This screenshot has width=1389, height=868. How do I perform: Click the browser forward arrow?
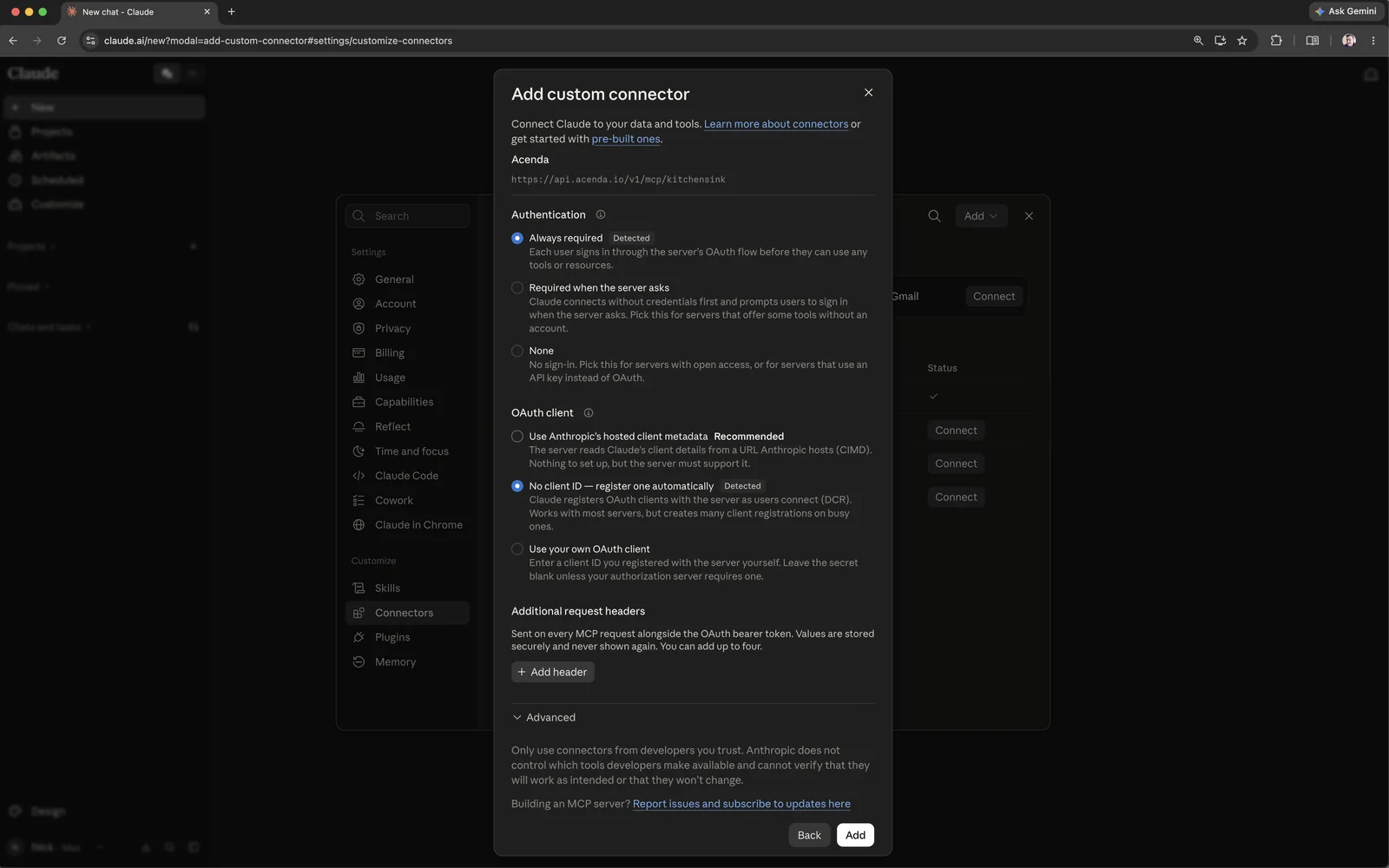point(37,41)
